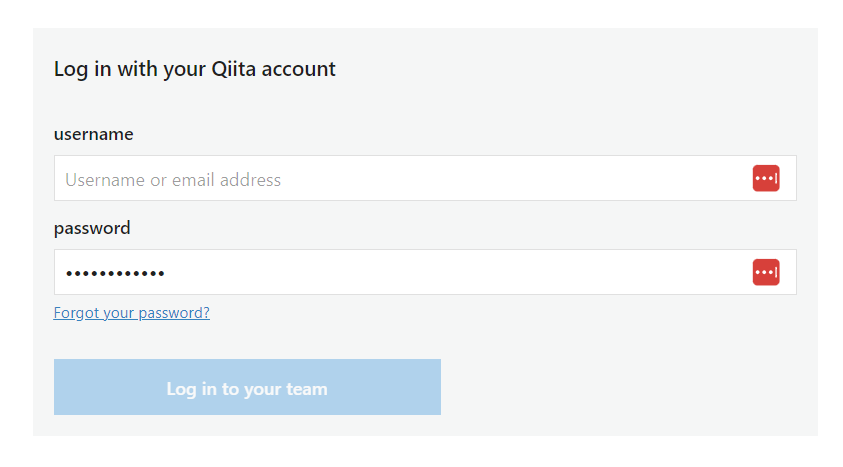The height and width of the screenshot is (467, 843).
Task: Click the Log in with your Qiita account heading
Action: point(195,69)
